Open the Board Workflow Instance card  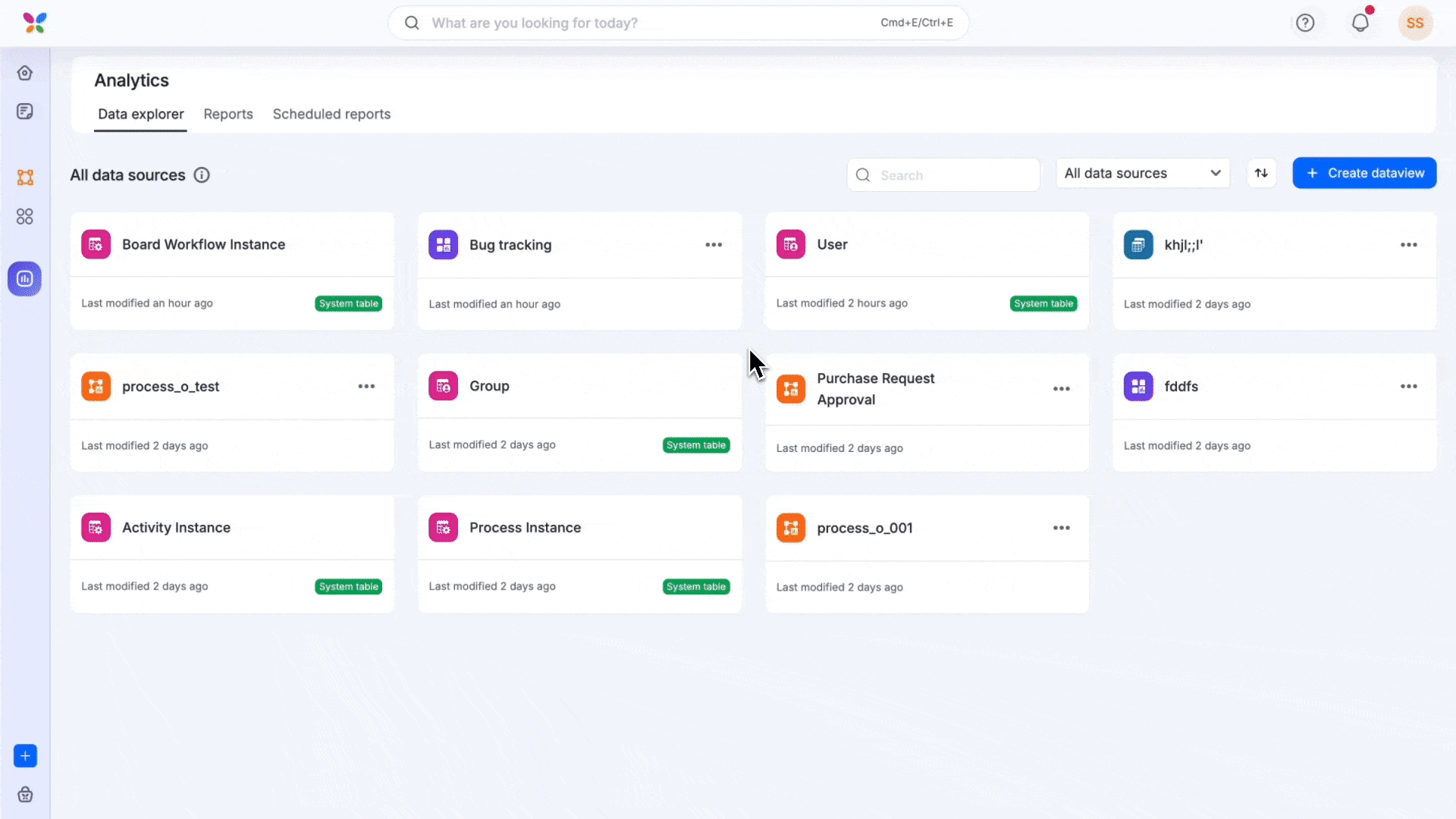click(203, 245)
